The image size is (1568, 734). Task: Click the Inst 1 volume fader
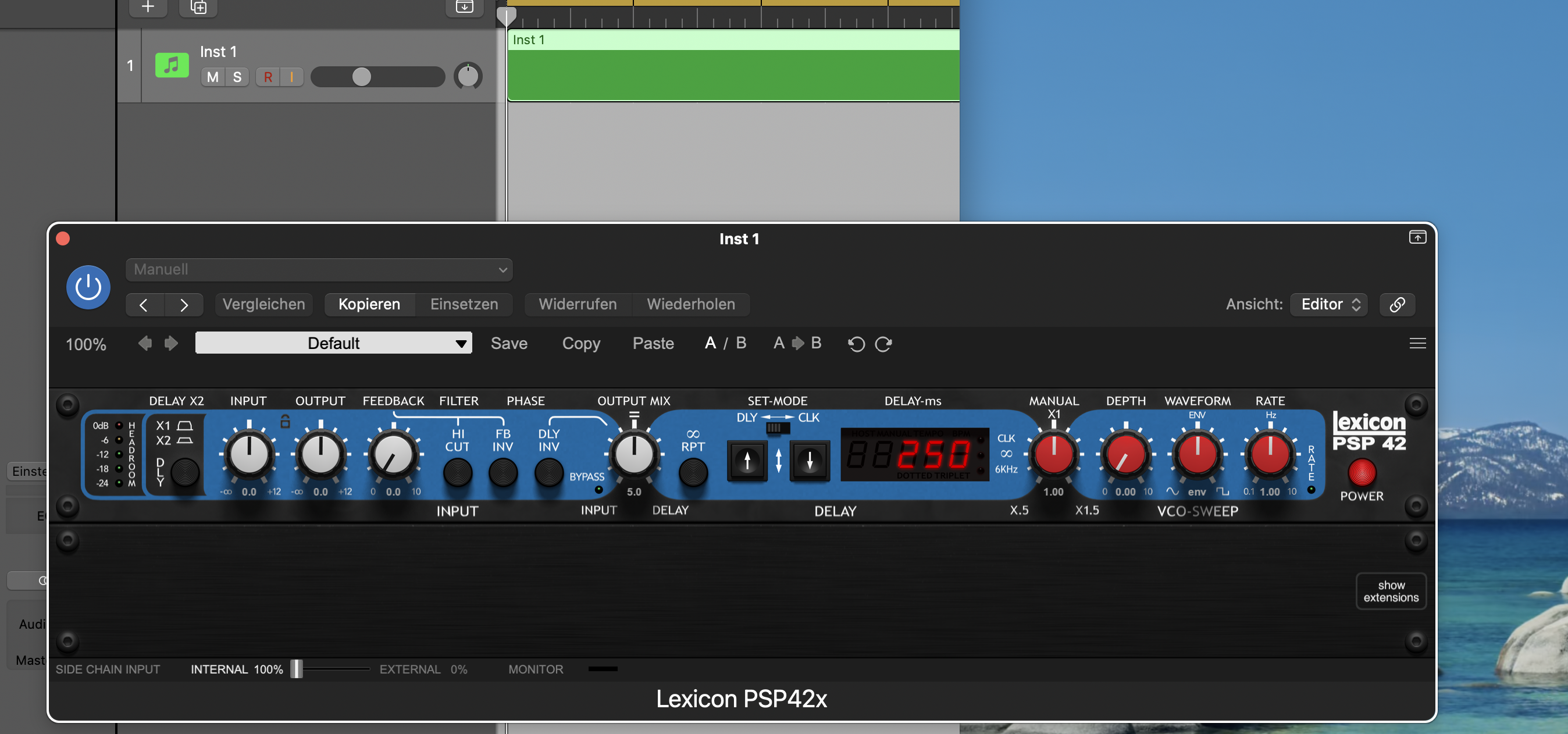377,77
